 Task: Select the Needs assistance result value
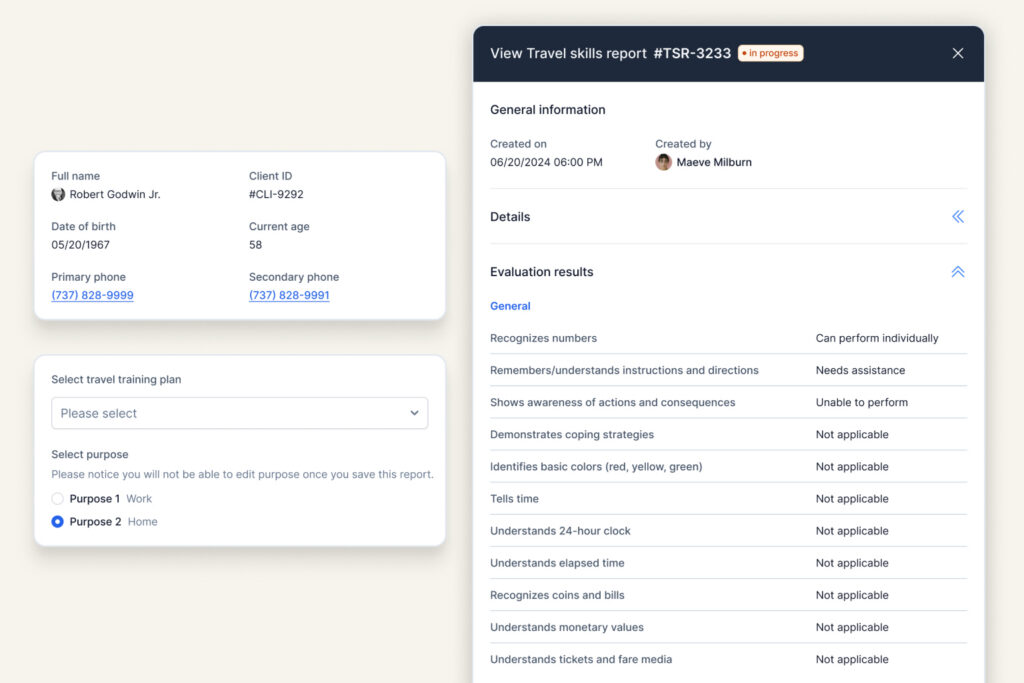tap(860, 370)
